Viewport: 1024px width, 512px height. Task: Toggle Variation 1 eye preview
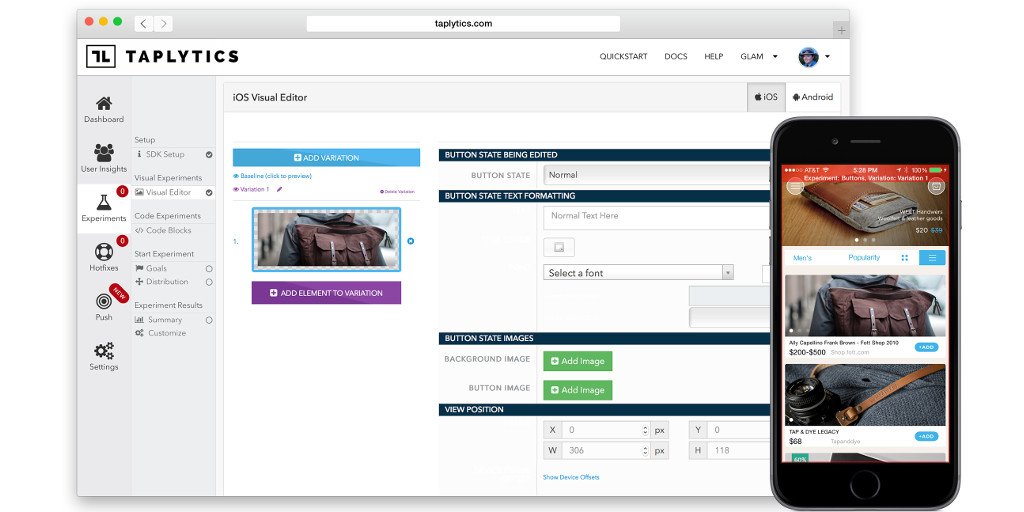pos(236,189)
